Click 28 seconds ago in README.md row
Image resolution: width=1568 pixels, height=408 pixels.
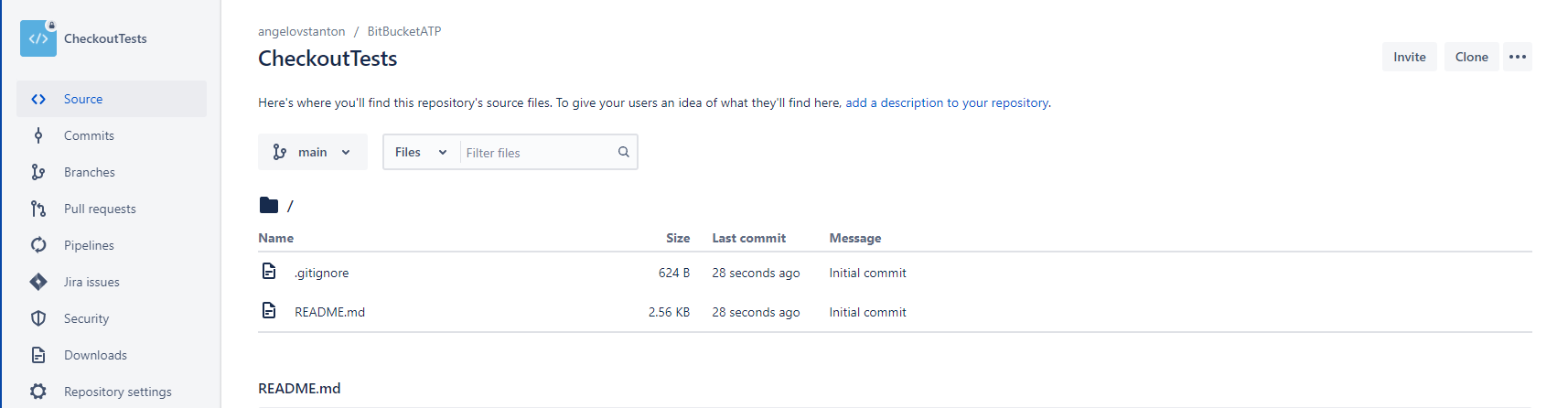(756, 312)
